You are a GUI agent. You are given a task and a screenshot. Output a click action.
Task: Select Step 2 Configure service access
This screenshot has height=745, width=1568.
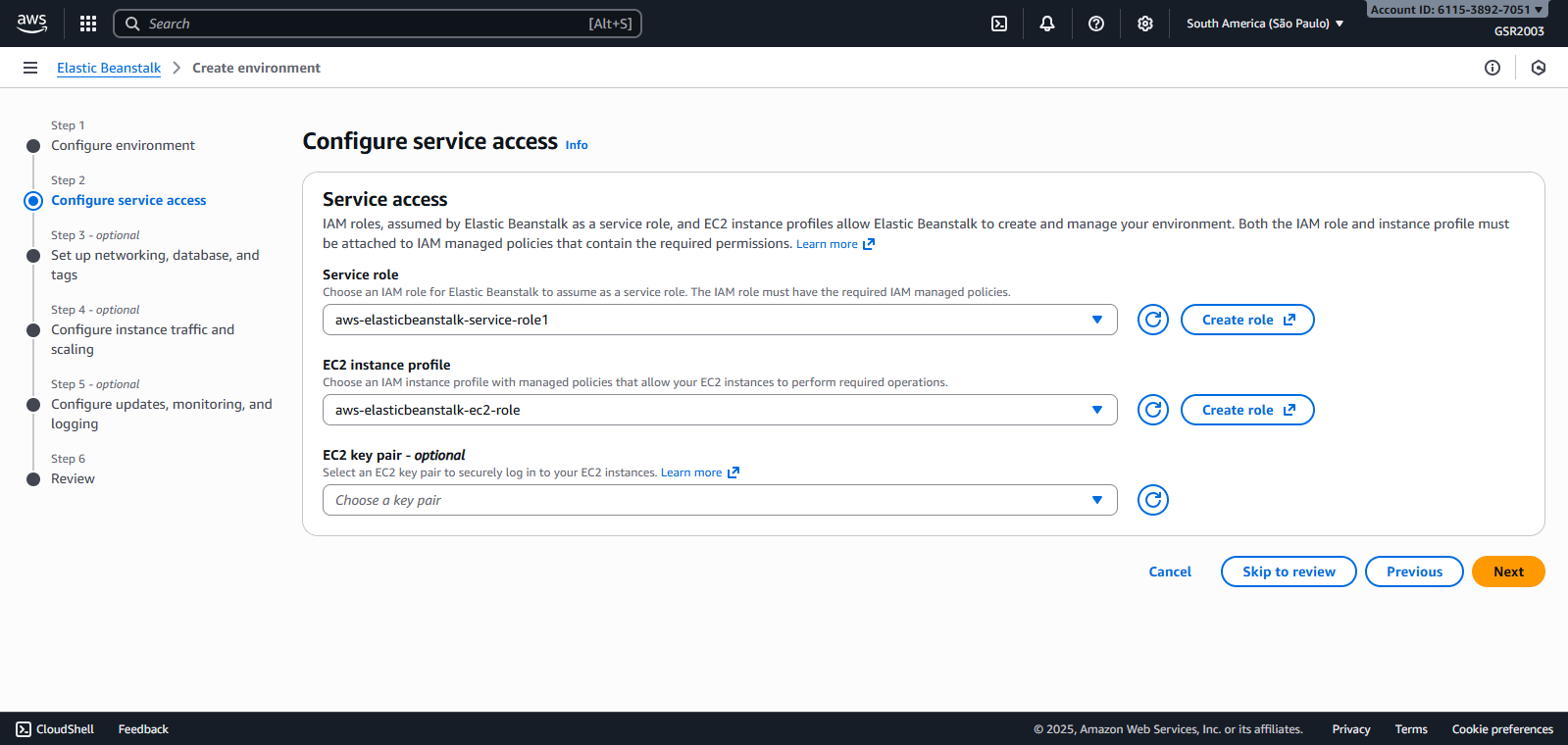pos(128,200)
